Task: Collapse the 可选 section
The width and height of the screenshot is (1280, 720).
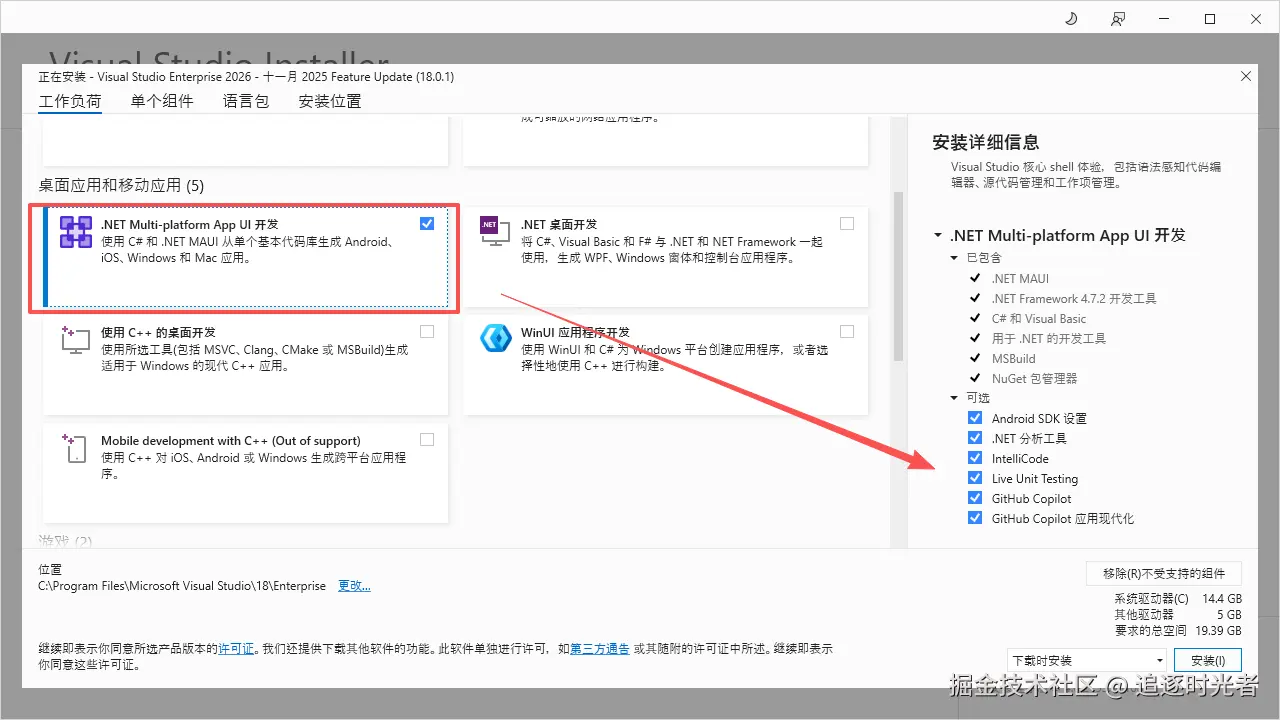Action: point(955,398)
